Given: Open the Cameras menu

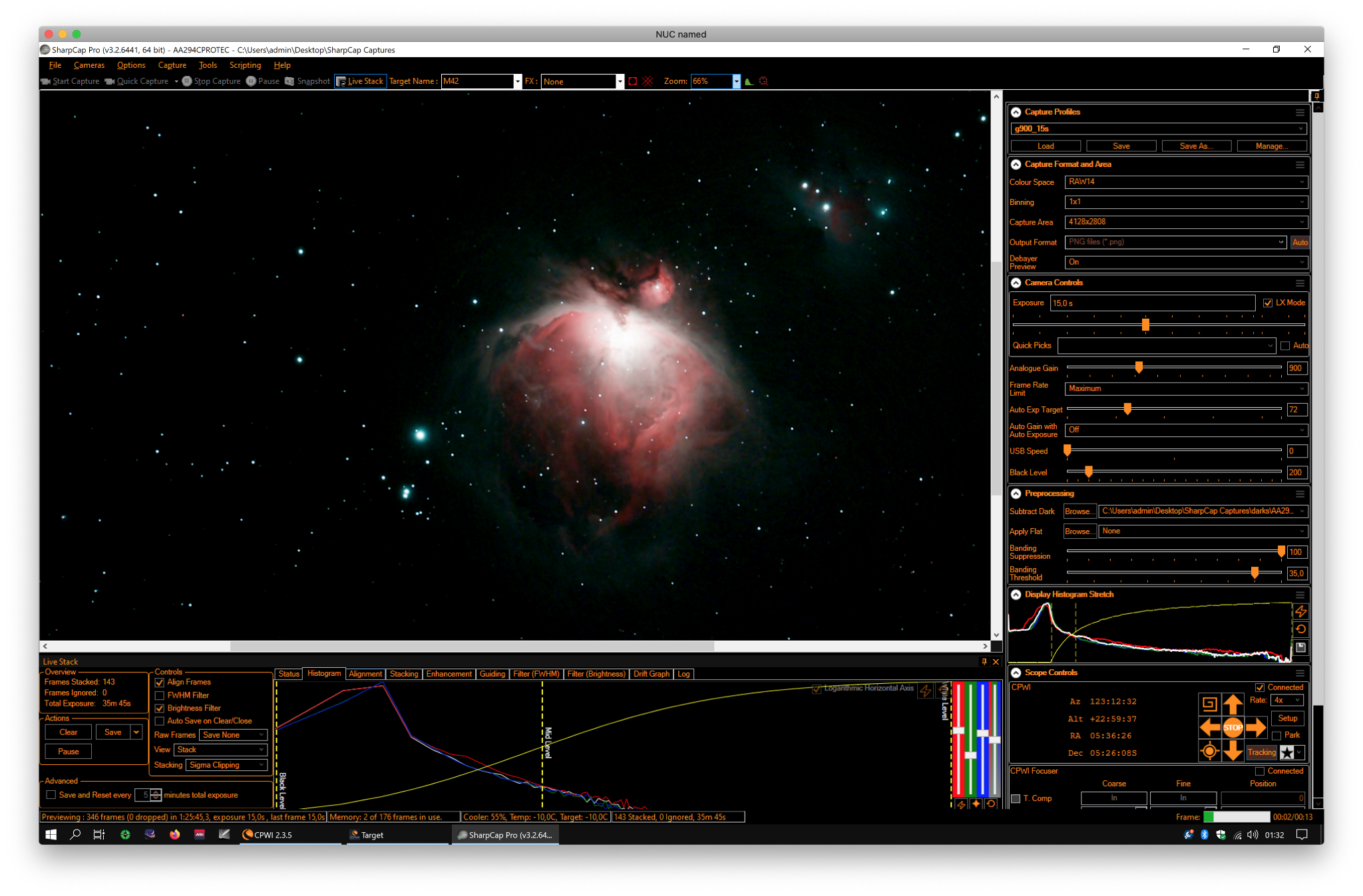Looking at the screenshot, I should click(x=89, y=65).
